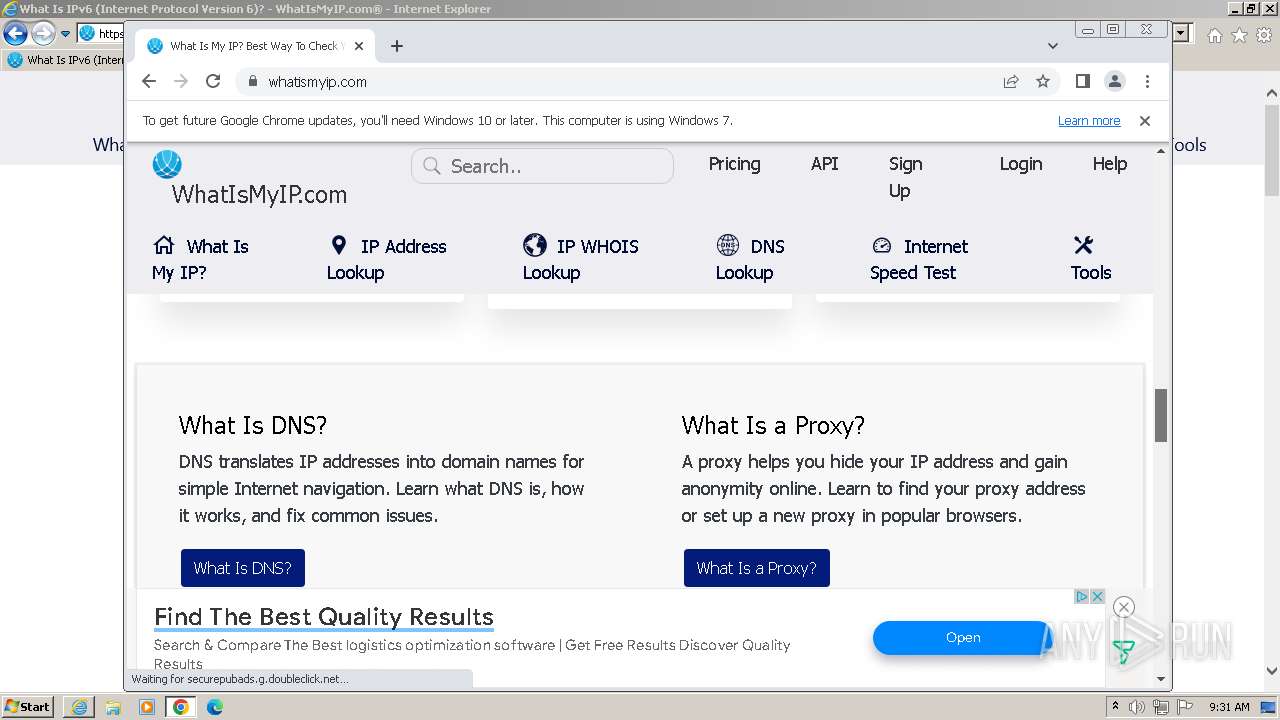Click the Chrome page scroll-up arrow

coord(1161,150)
